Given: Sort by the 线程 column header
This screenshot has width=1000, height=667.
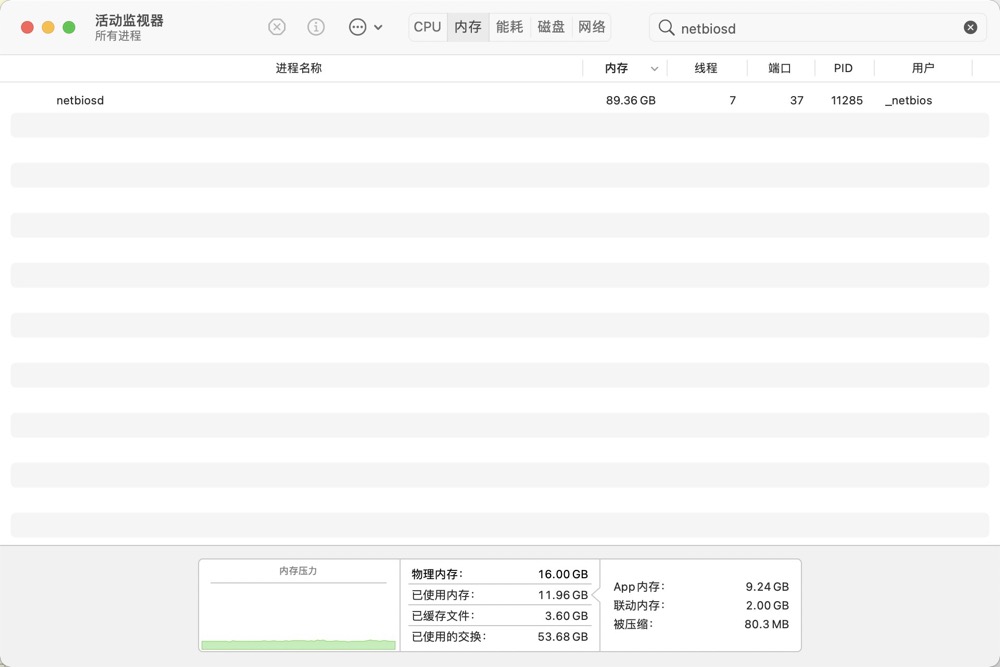Looking at the screenshot, I should click(706, 68).
